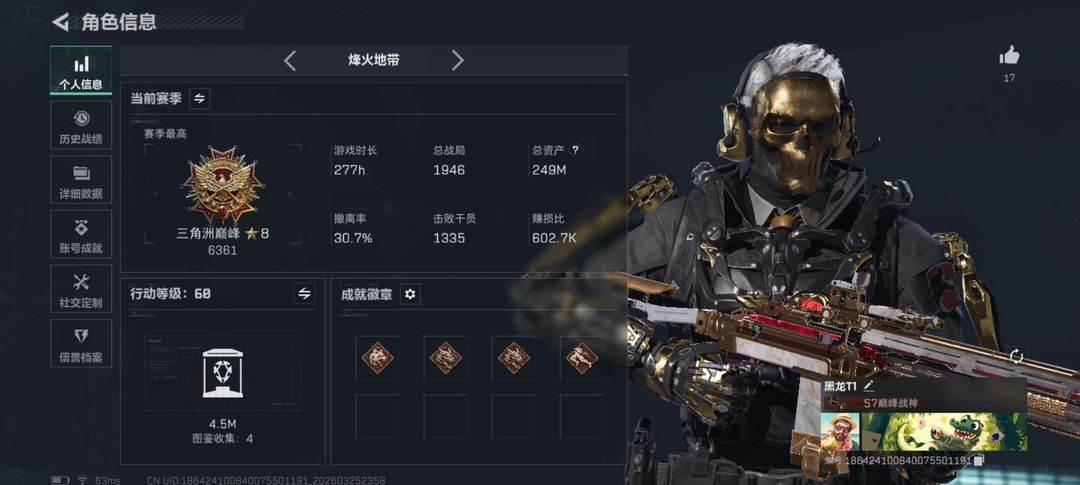Open settings gear next to 成就徽章
The image size is (1080, 485).
(x=410, y=294)
